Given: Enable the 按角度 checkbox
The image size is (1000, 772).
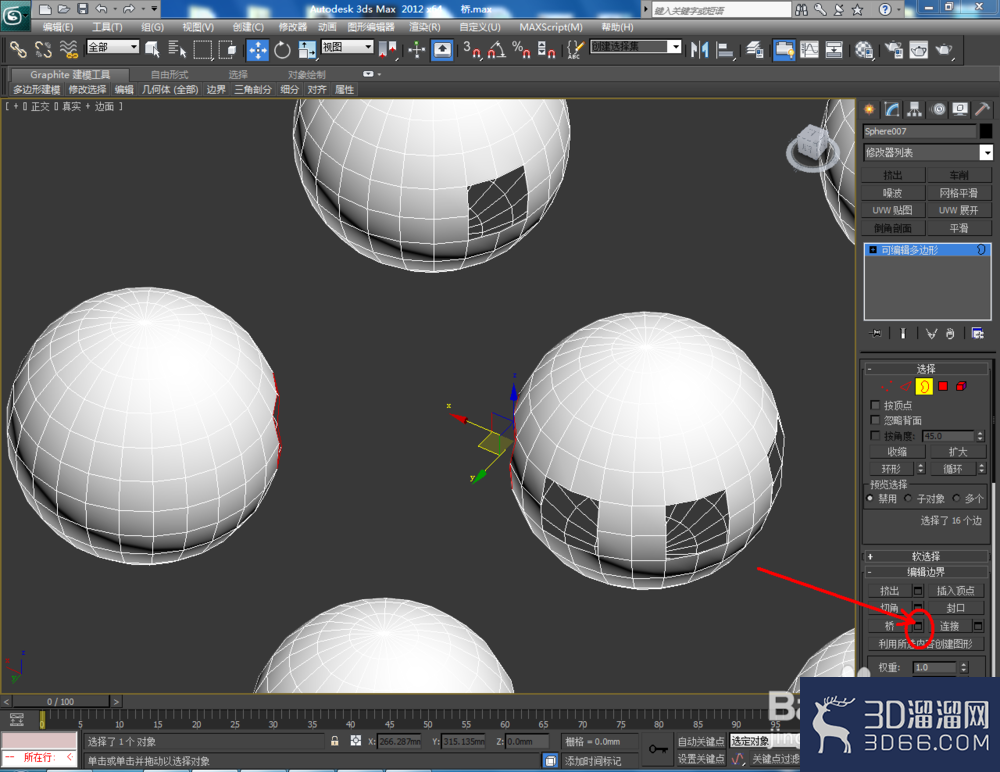Looking at the screenshot, I should [875, 436].
